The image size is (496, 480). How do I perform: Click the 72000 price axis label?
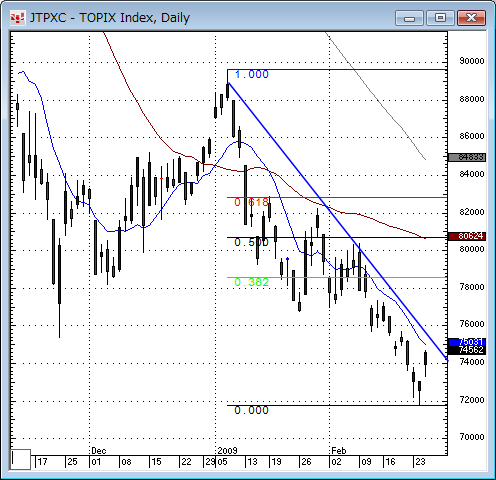pyautogui.click(x=472, y=400)
